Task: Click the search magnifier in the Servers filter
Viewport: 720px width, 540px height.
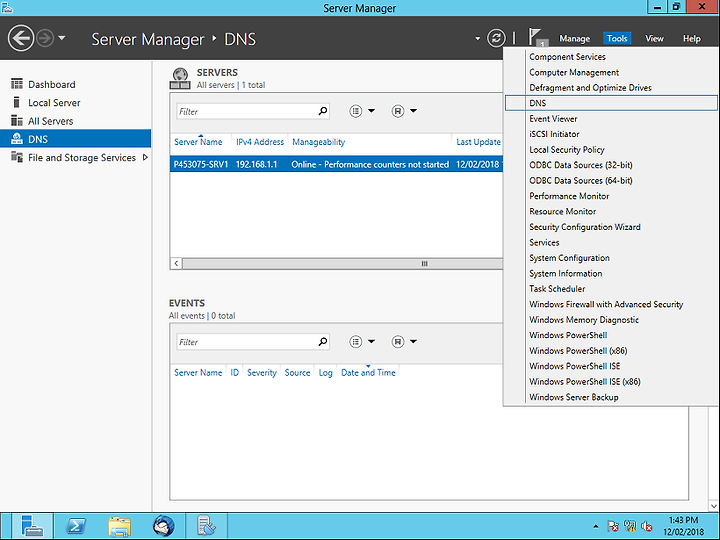Action: (x=323, y=111)
